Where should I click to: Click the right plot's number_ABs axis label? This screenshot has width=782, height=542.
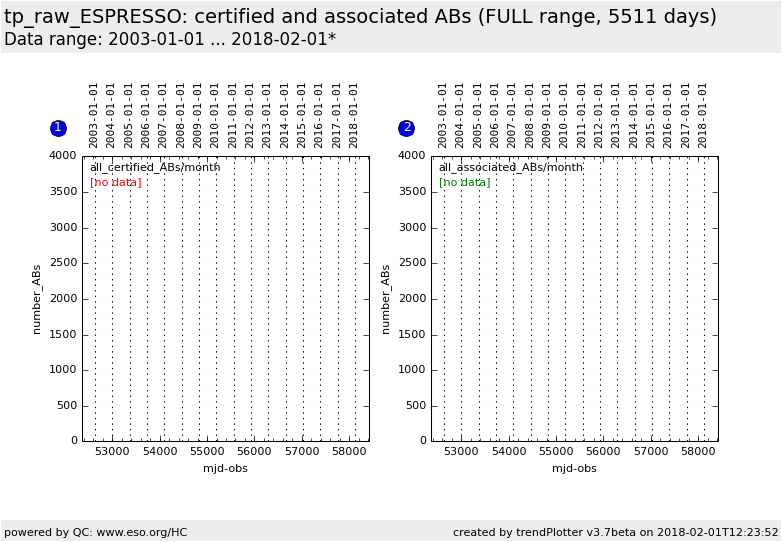(386, 299)
